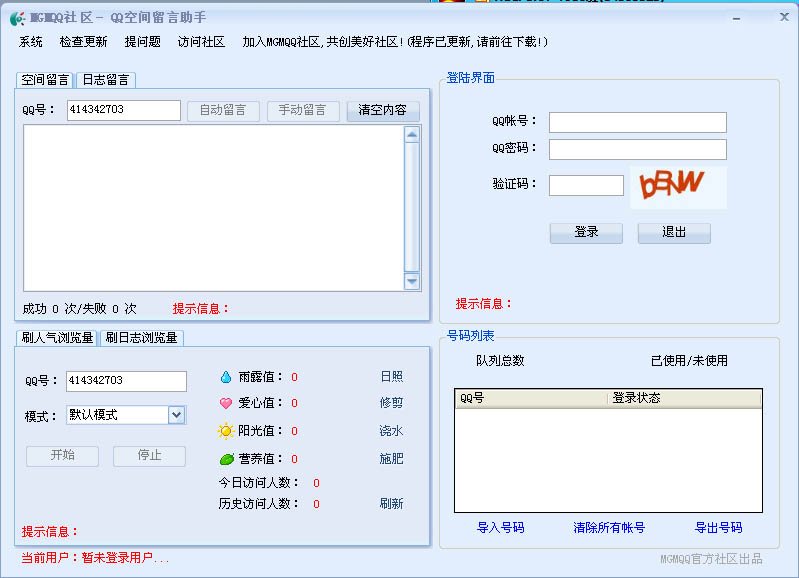Open the 访问社区 menu

click(x=201, y=42)
